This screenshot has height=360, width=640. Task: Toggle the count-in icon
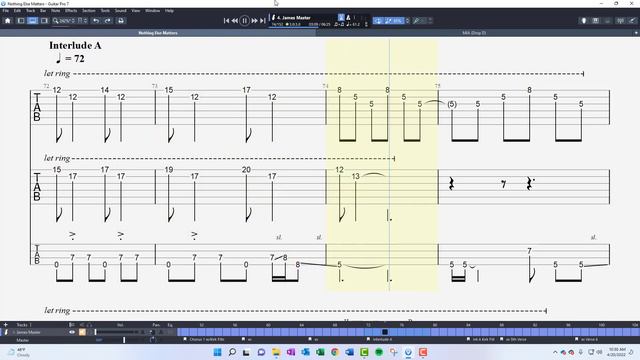341,18
